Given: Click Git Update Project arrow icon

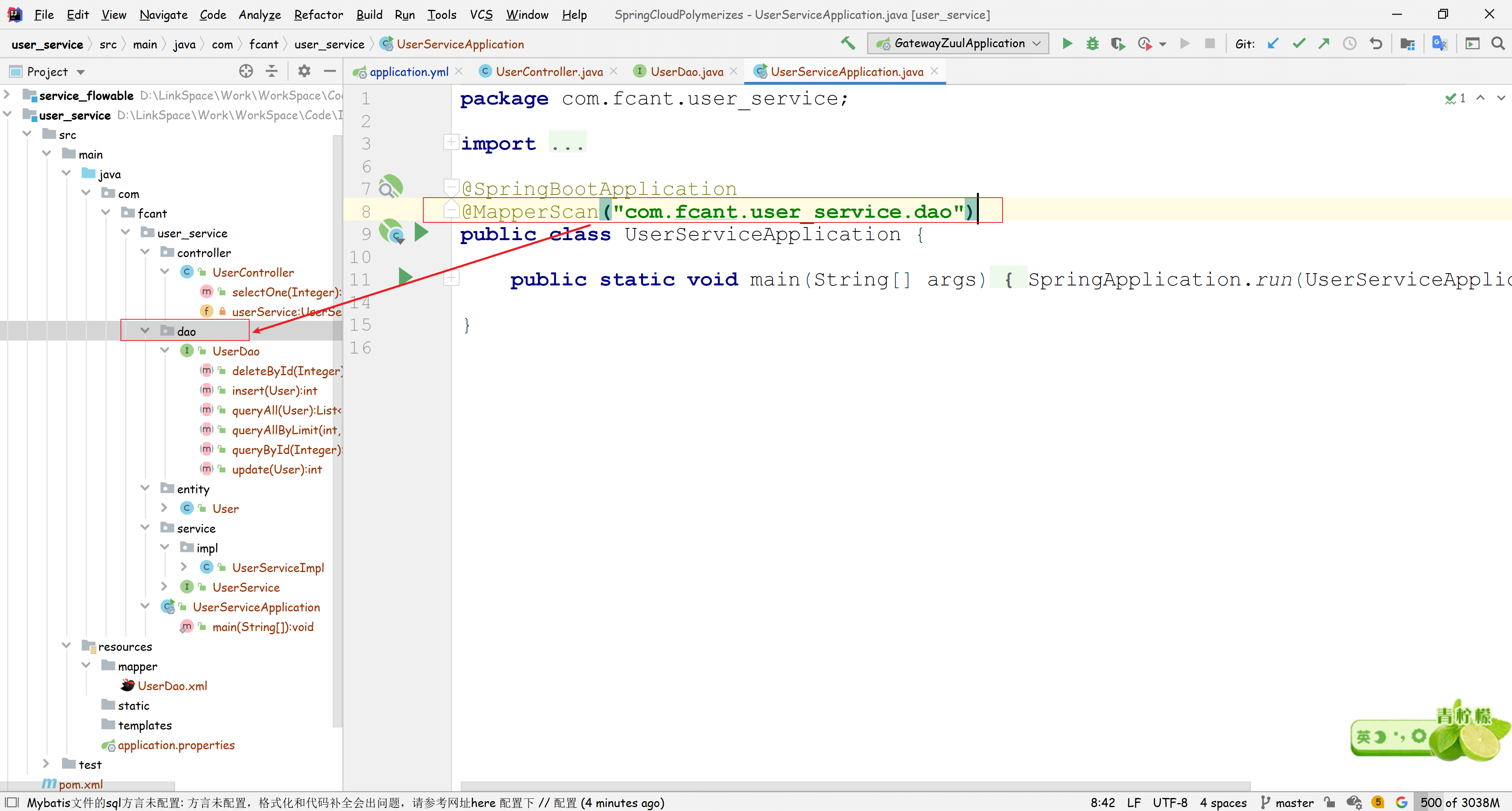Looking at the screenshot, I should point(1273,43).
